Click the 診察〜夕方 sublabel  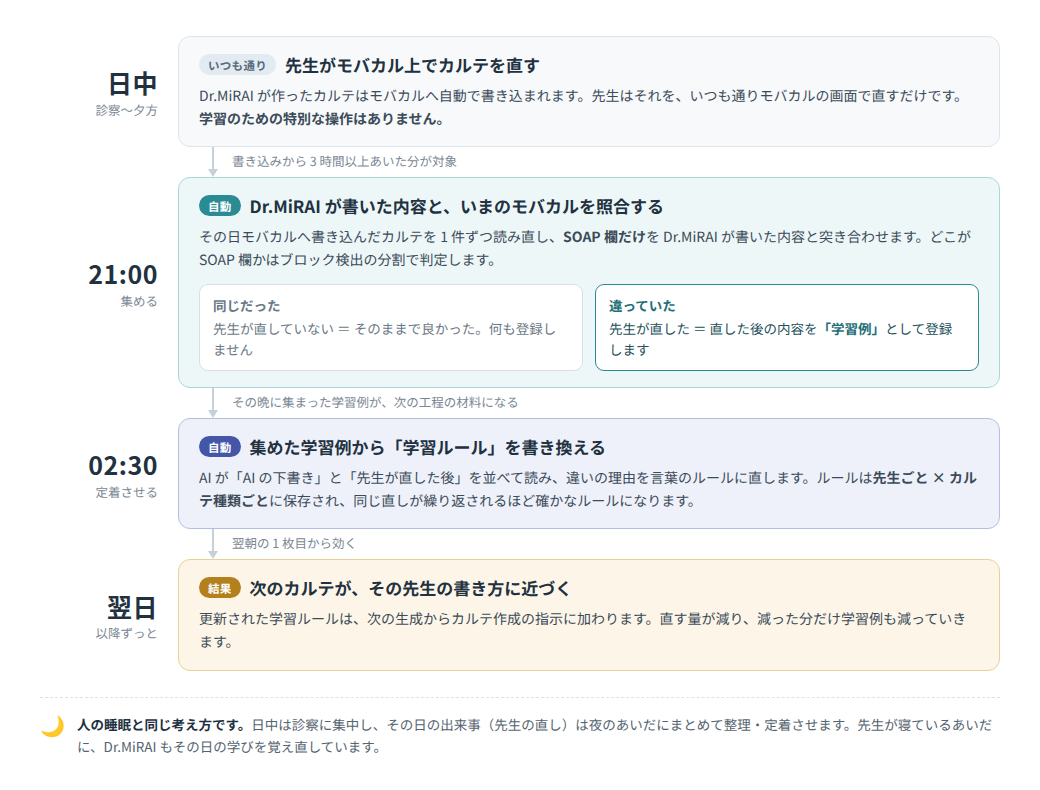point(127,111)
